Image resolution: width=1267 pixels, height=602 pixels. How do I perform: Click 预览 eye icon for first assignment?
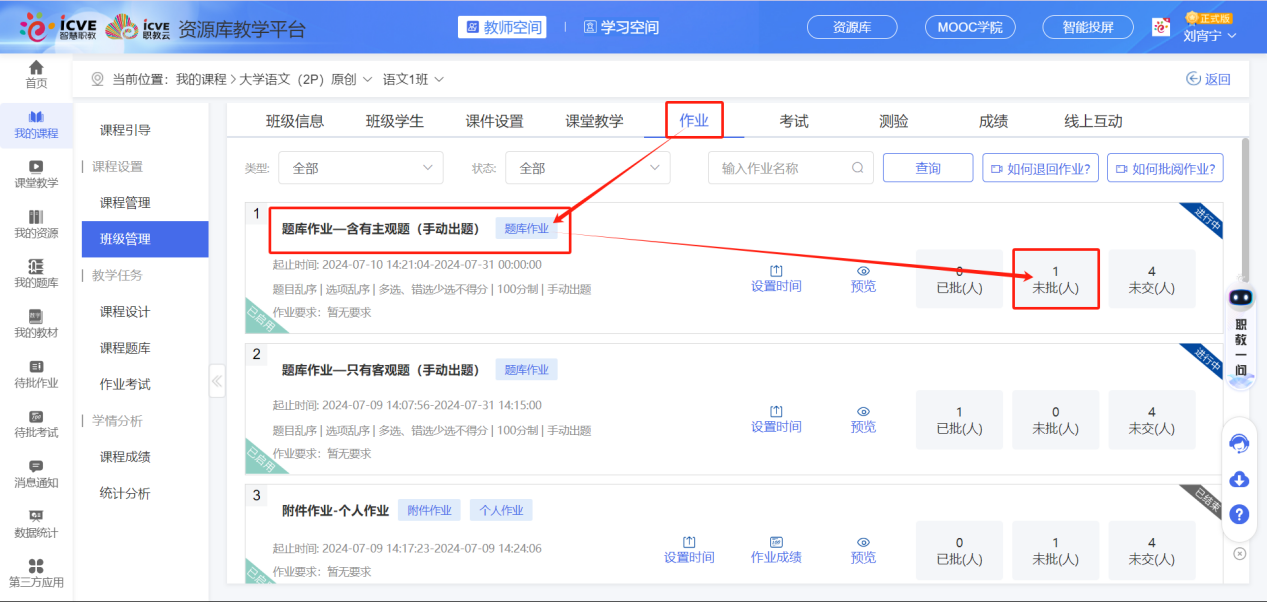click(x=863, y=271)
